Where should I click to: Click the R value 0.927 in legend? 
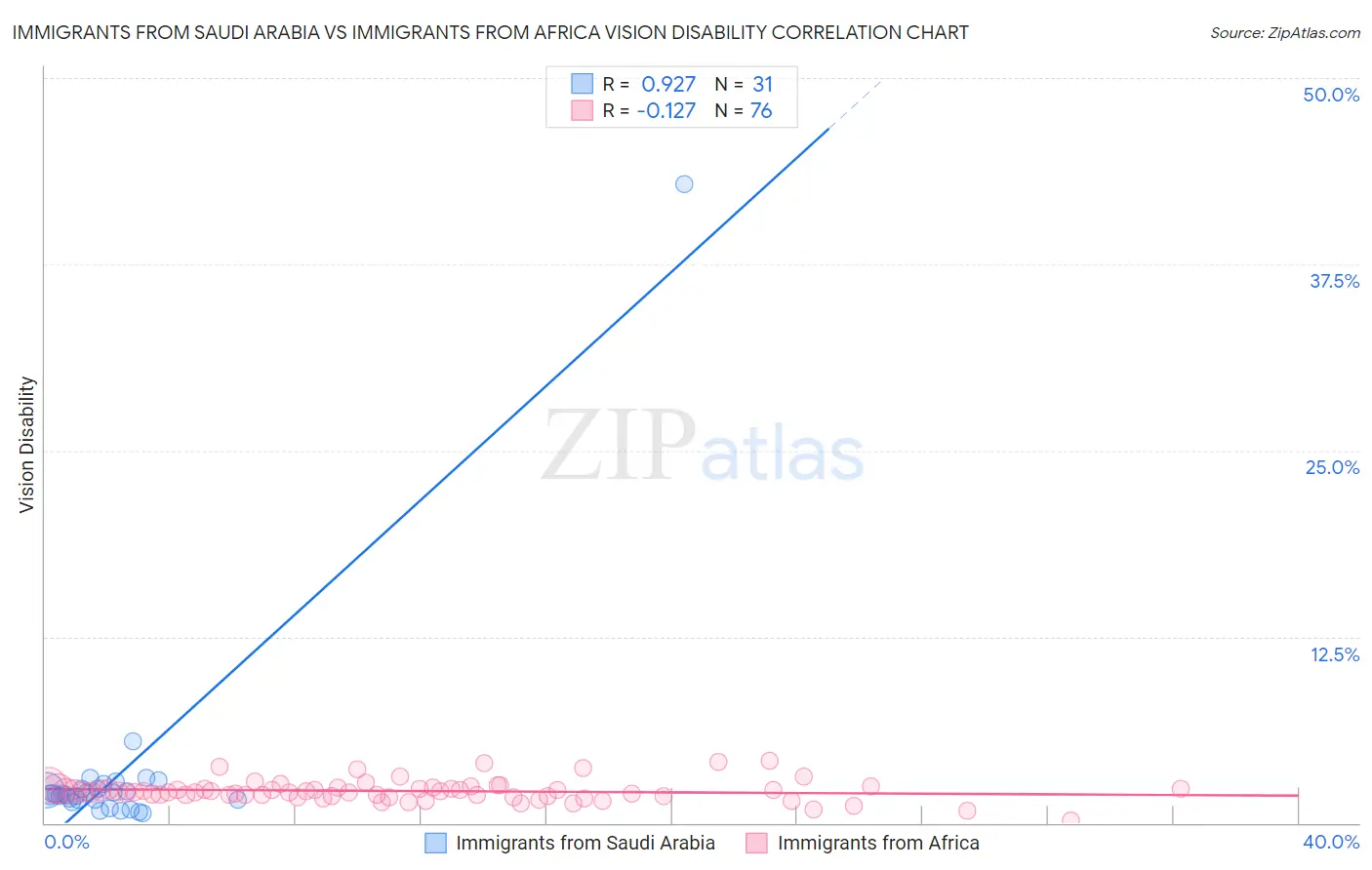pos(668,84)
